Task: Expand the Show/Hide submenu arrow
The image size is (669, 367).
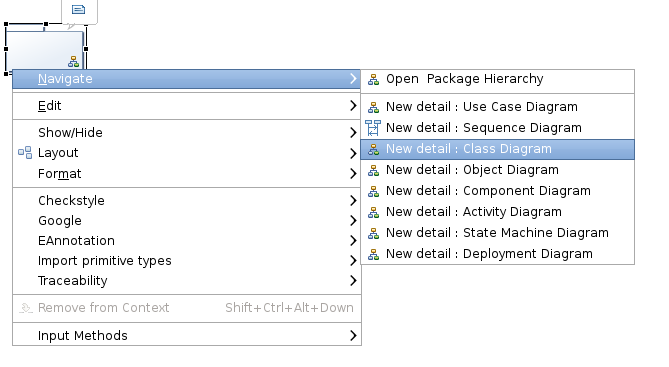Action: 353,133
